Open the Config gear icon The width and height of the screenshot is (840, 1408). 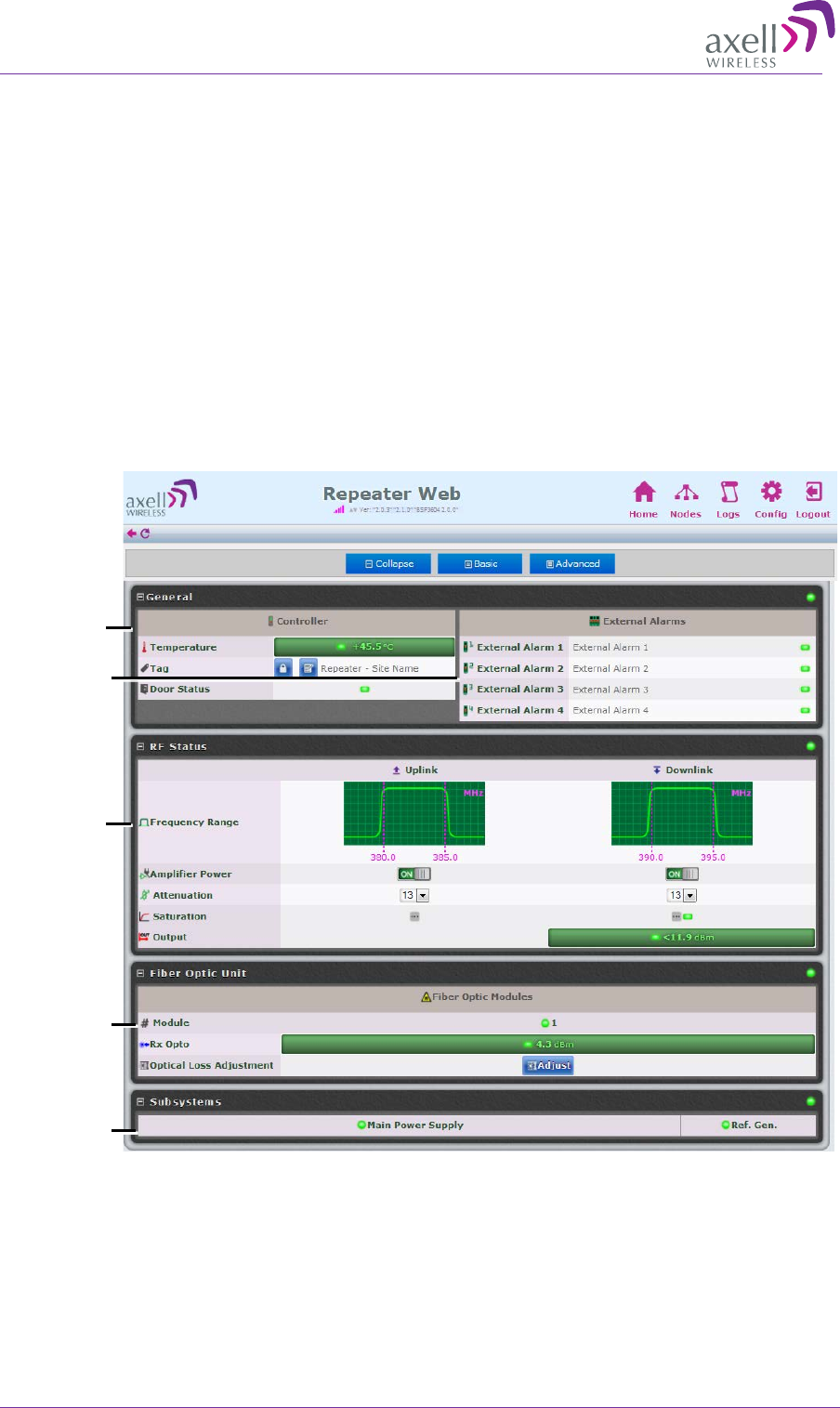(771, 491)
